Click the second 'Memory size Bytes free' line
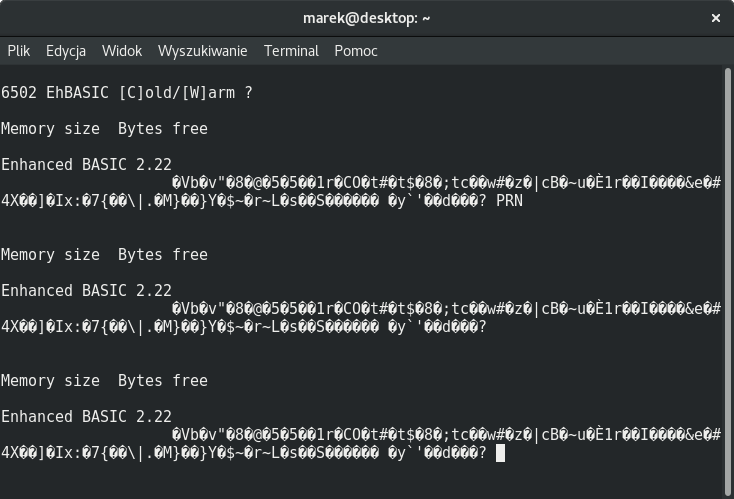The image size is (734, 499). tap(104, 255)
